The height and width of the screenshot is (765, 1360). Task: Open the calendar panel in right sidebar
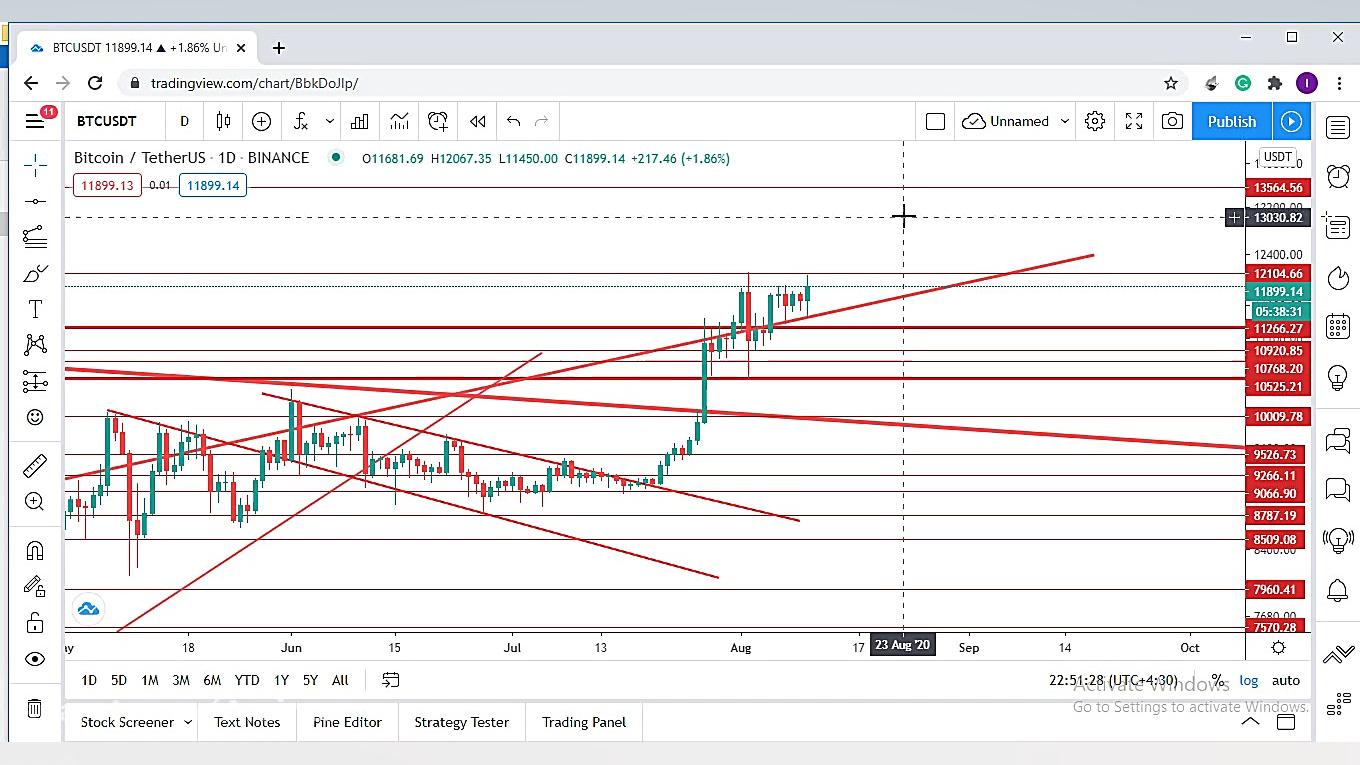coord(1338,327)
